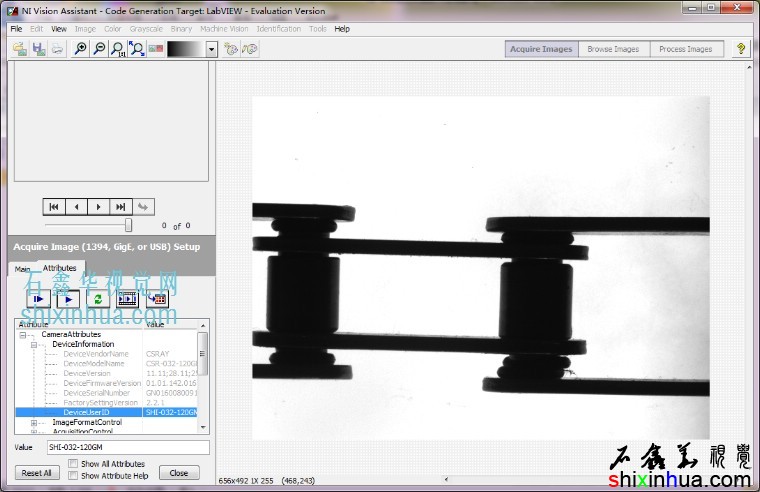Switch to the Main tab

(22, 269)
